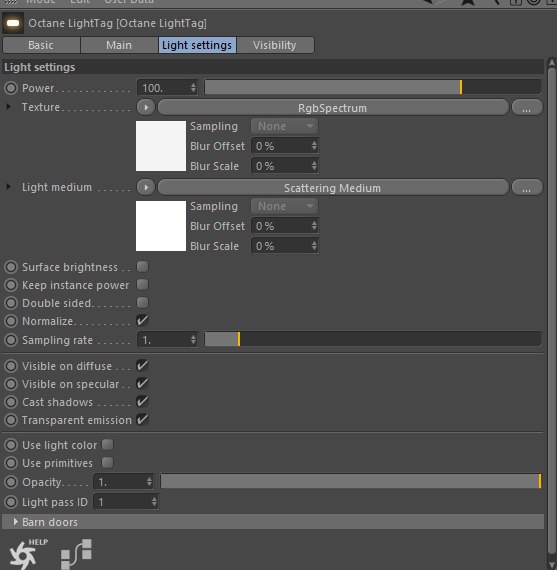The image size is (557, 570).
Task: Toggle the animation dot beside Opacity
Action: (11, 482)
